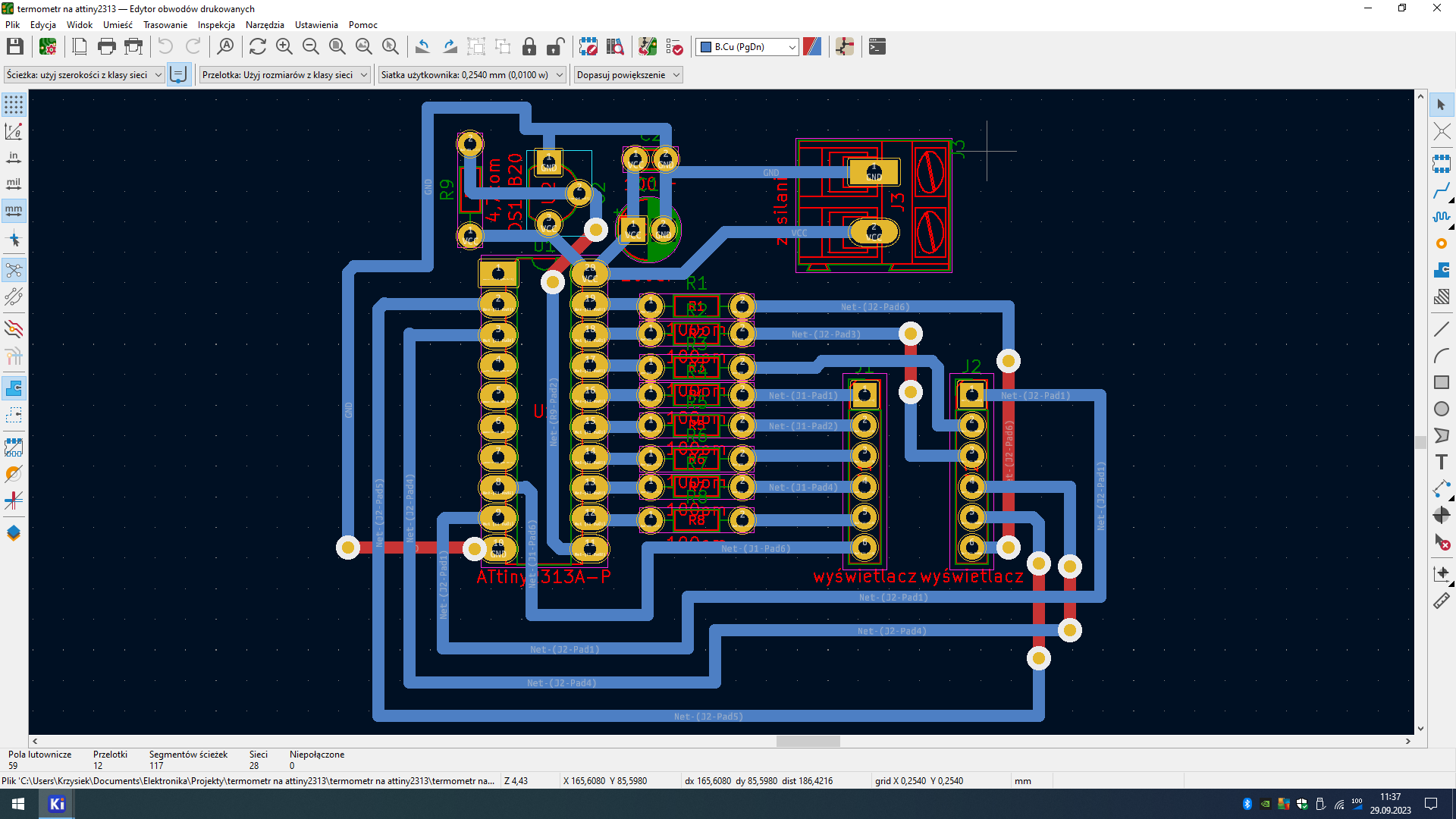This screenshot has height=819, width=1456.
Task: Select the add text tool
Action: tap(1442, 462)
